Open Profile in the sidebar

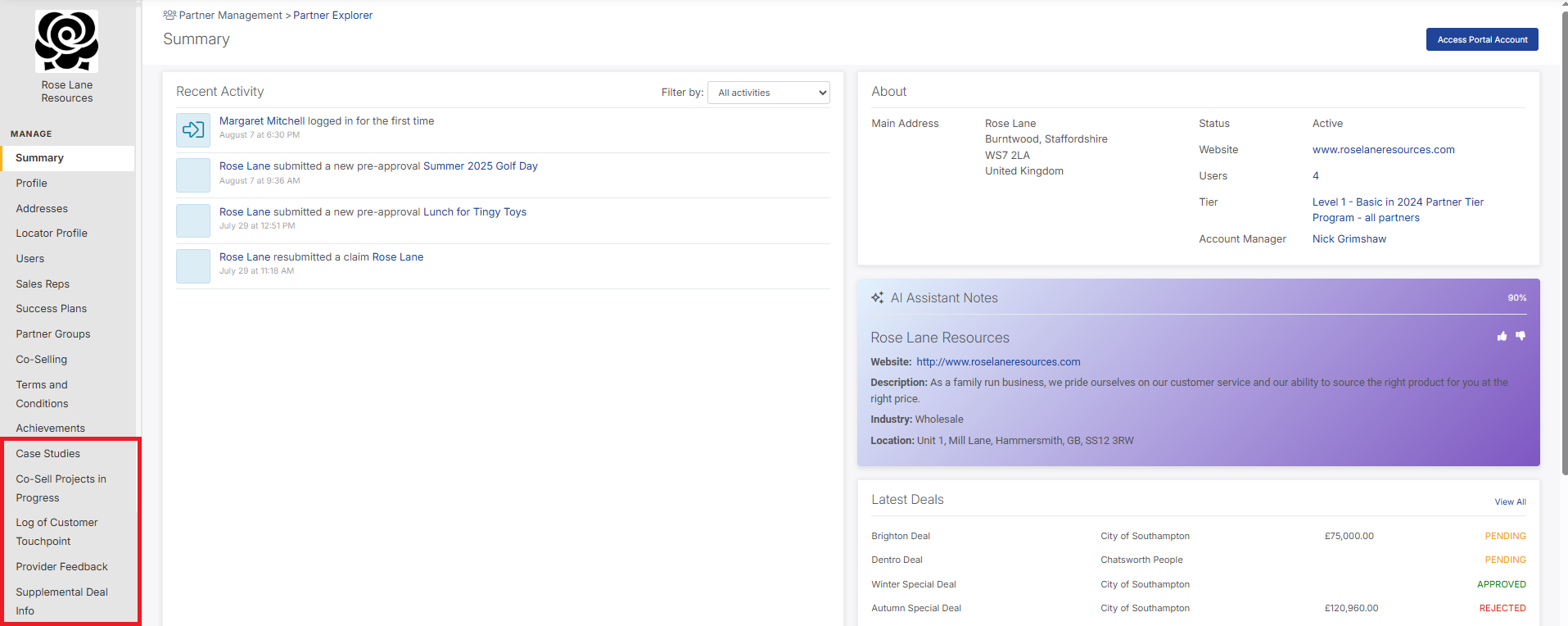(32, 184)
